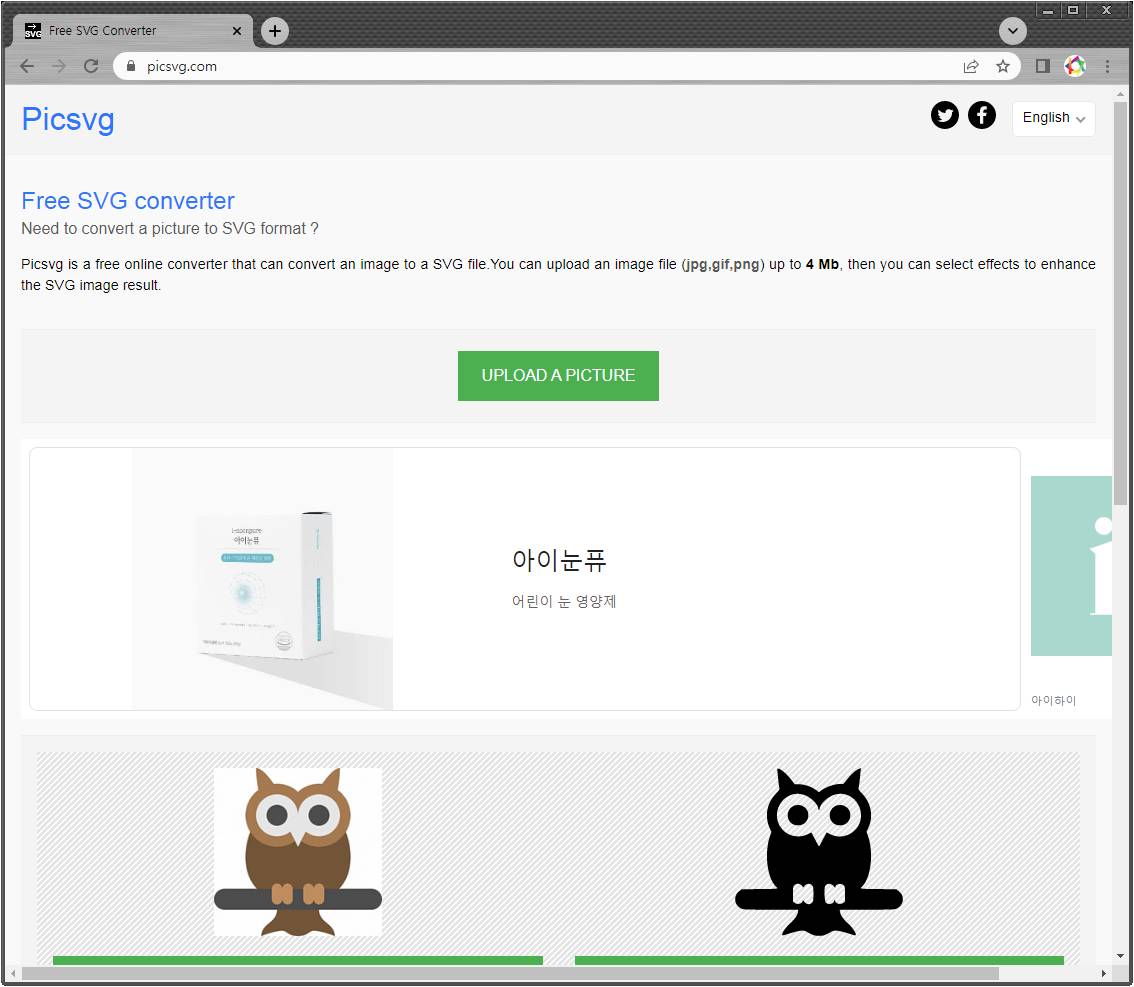Open the Twitter share icon
Viewport: 1134px width, 987px height.
[x=944, y=116]
